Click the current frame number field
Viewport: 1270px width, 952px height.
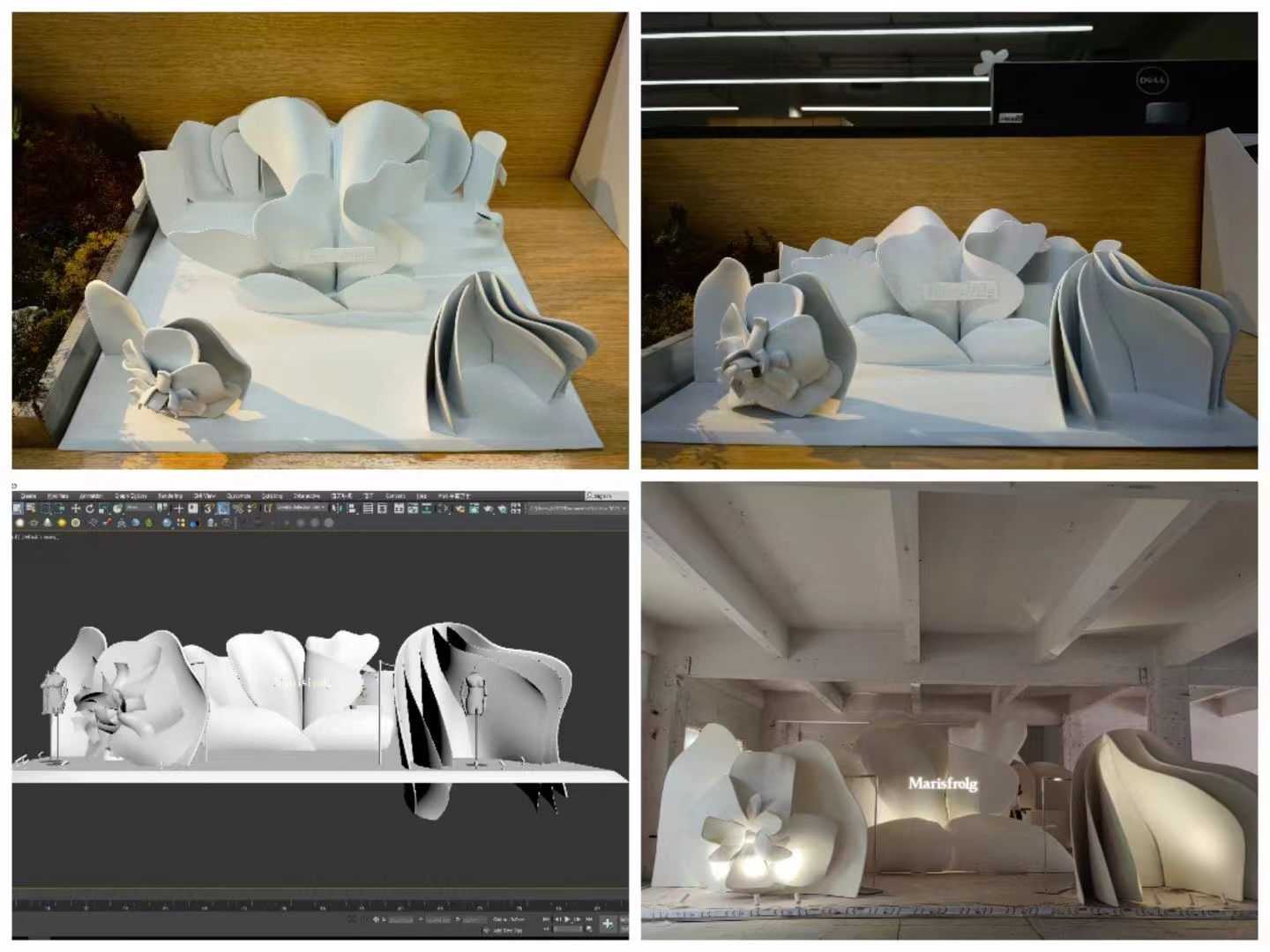[x=568, y=929]
